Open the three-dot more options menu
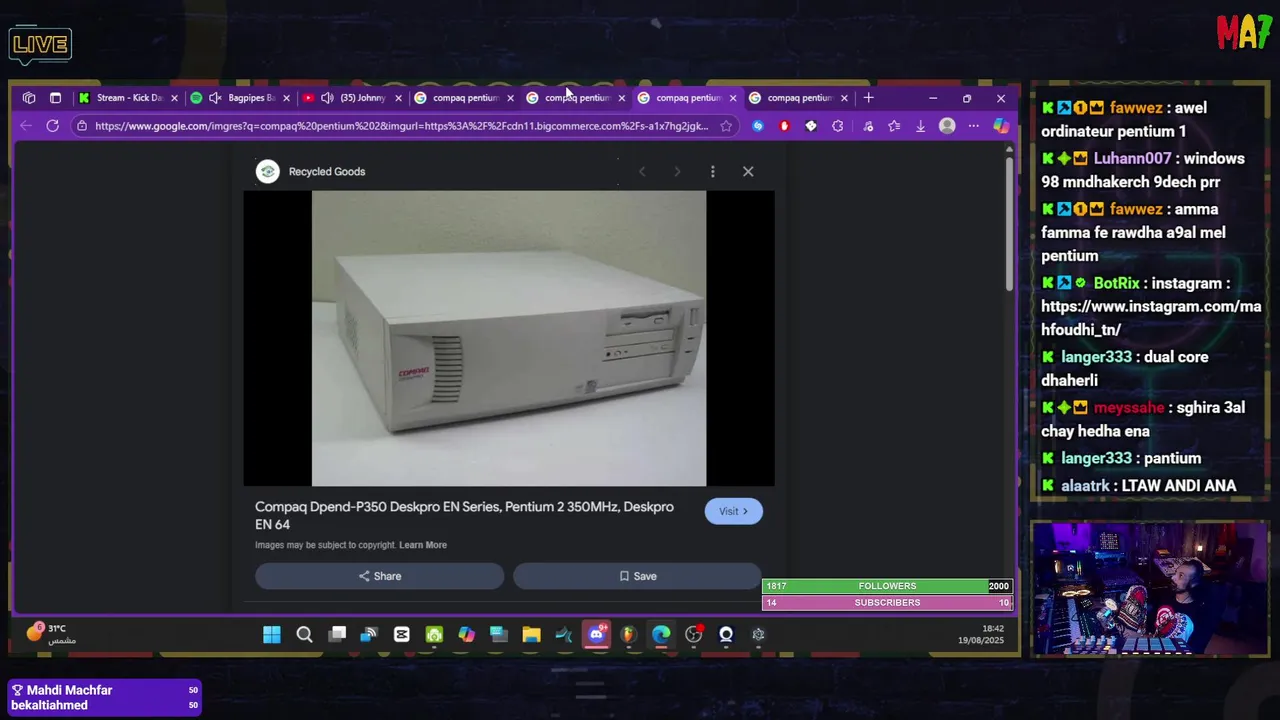 [x=712, y=171]
